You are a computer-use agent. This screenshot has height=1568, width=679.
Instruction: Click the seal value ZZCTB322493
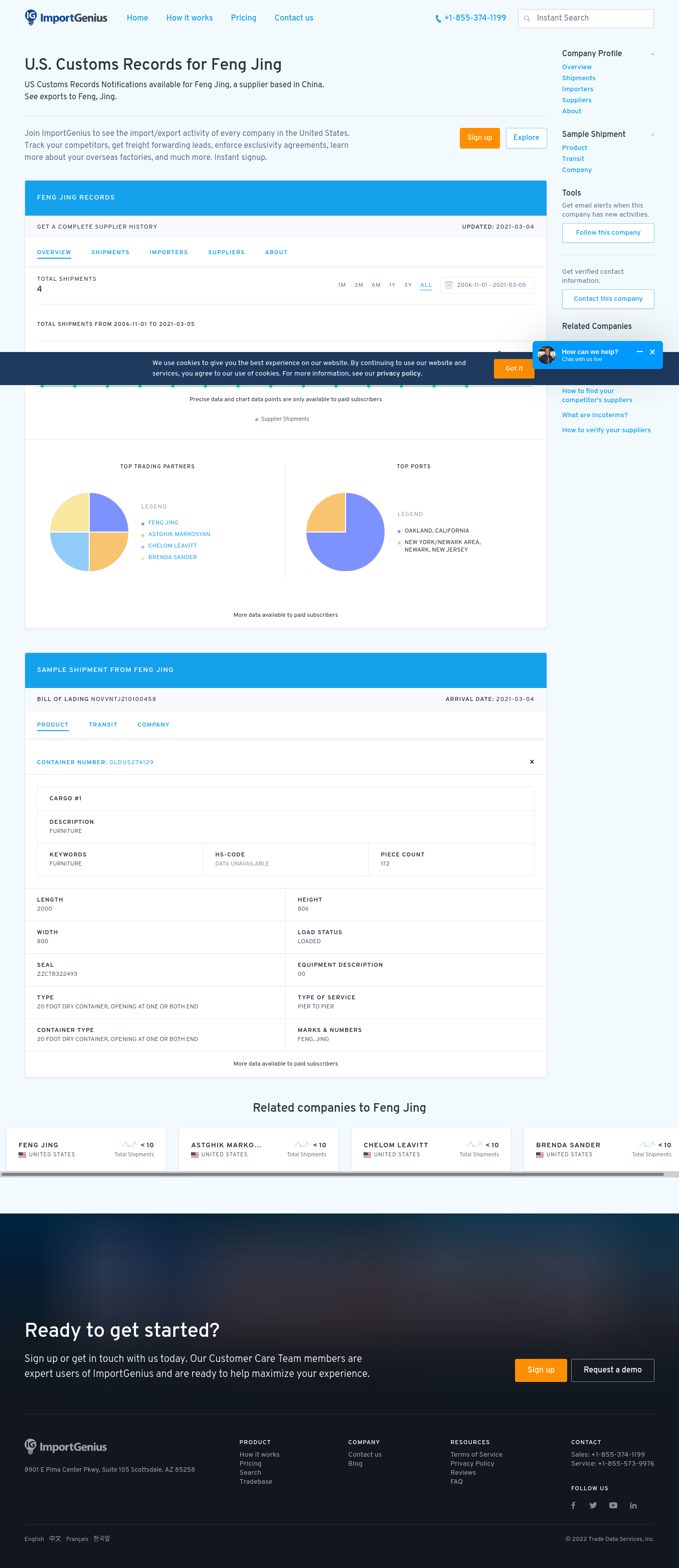pyautogui.click(x=57, y=974)
